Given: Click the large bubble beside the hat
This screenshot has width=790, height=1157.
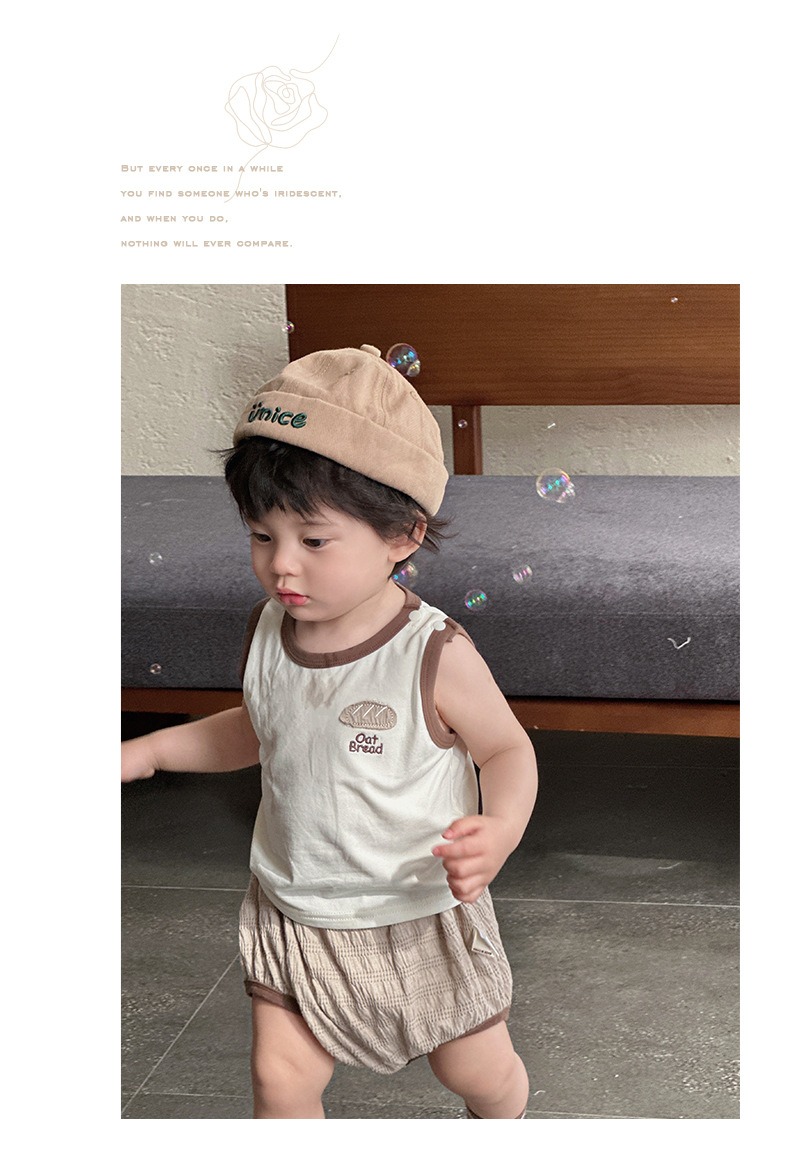Looking at the screenshot, I should tap(403, 359).
